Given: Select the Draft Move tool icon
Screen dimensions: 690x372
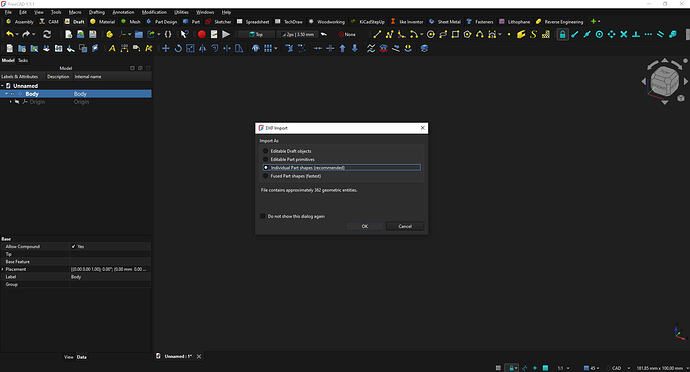Looking at the screenshot, I should point(165,48).
